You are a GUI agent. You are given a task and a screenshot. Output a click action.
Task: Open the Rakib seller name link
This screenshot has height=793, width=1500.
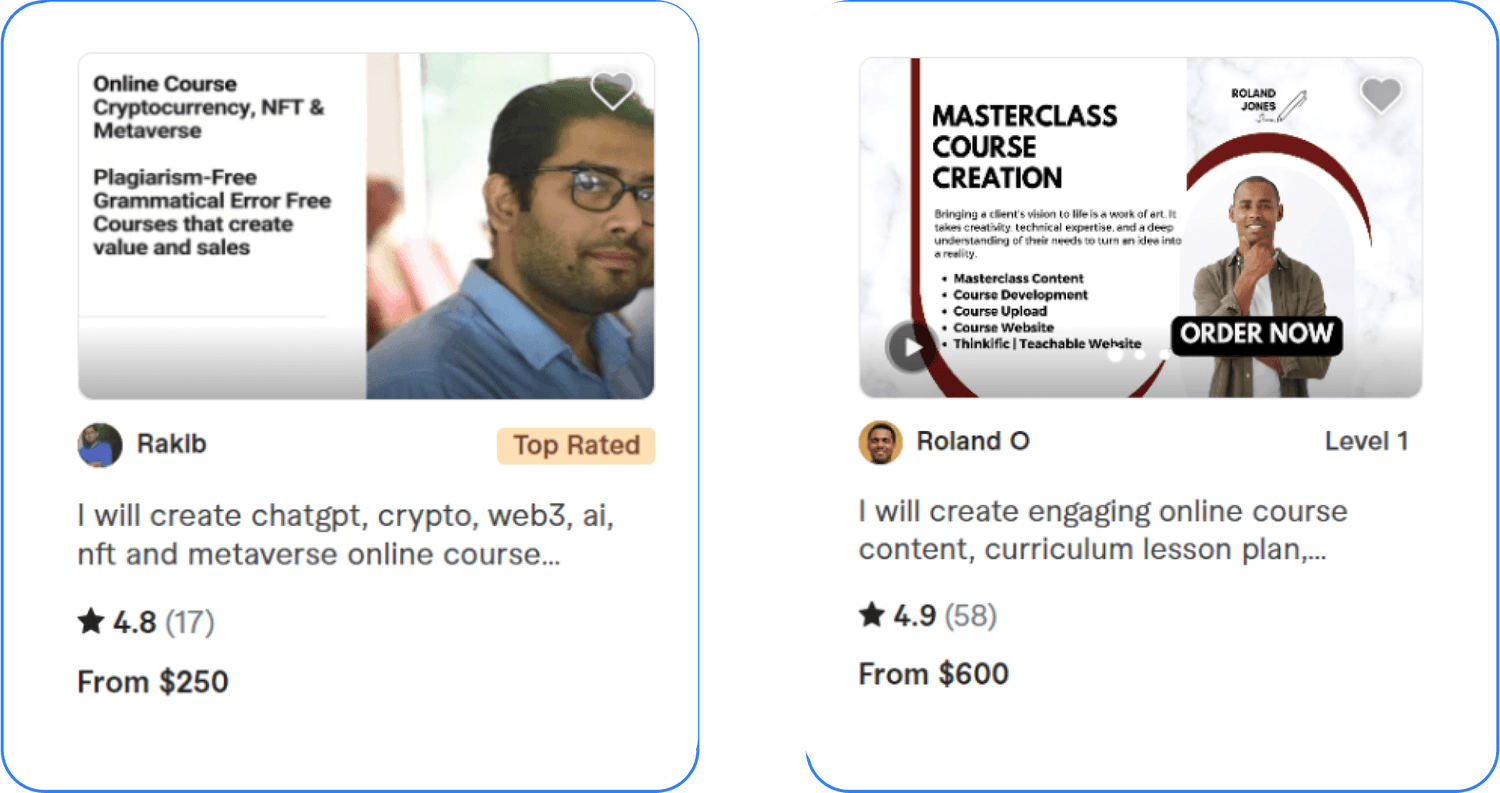pos(171,444)
